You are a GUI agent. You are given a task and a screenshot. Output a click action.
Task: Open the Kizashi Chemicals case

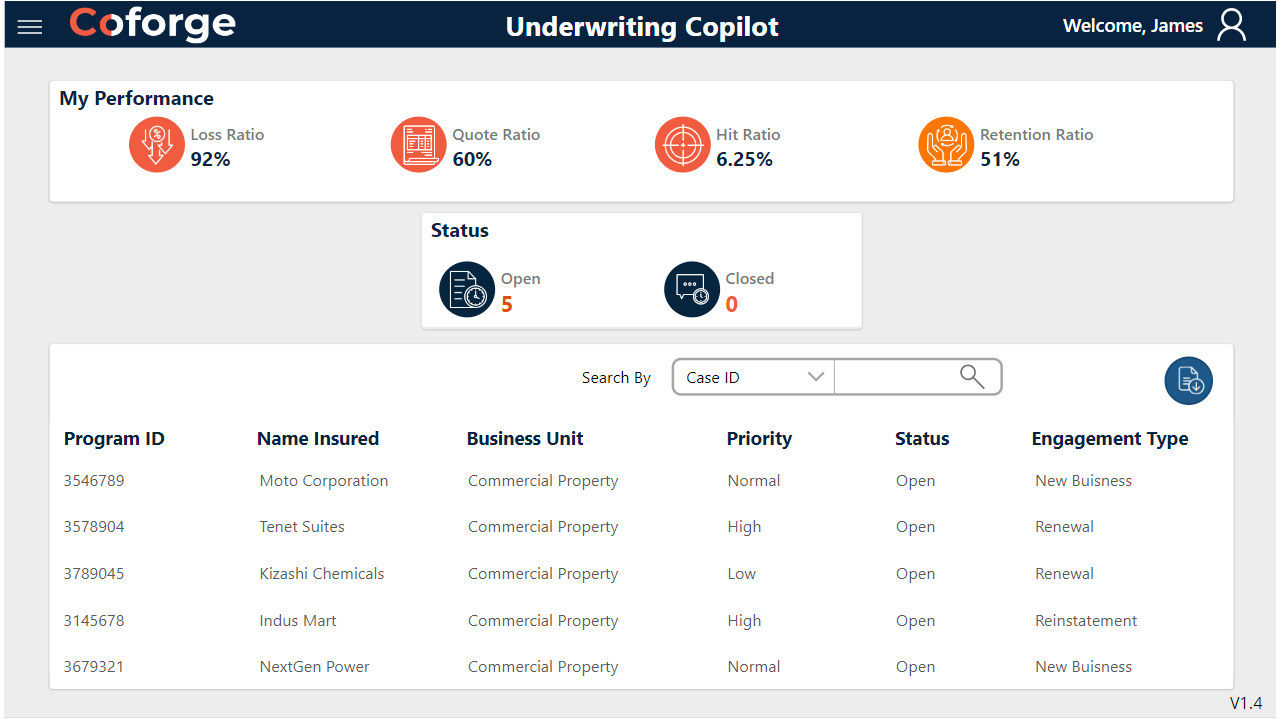point(322,574)
